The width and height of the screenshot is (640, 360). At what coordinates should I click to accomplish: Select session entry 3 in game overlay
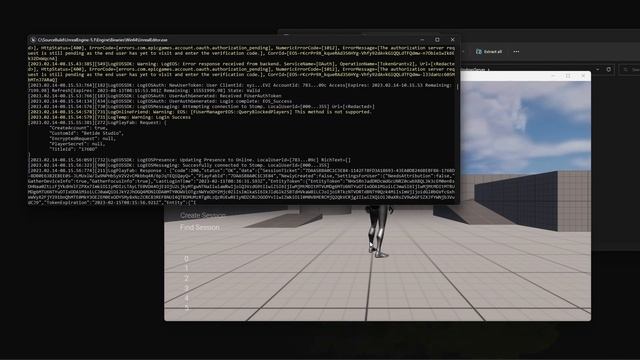(186, 288)
